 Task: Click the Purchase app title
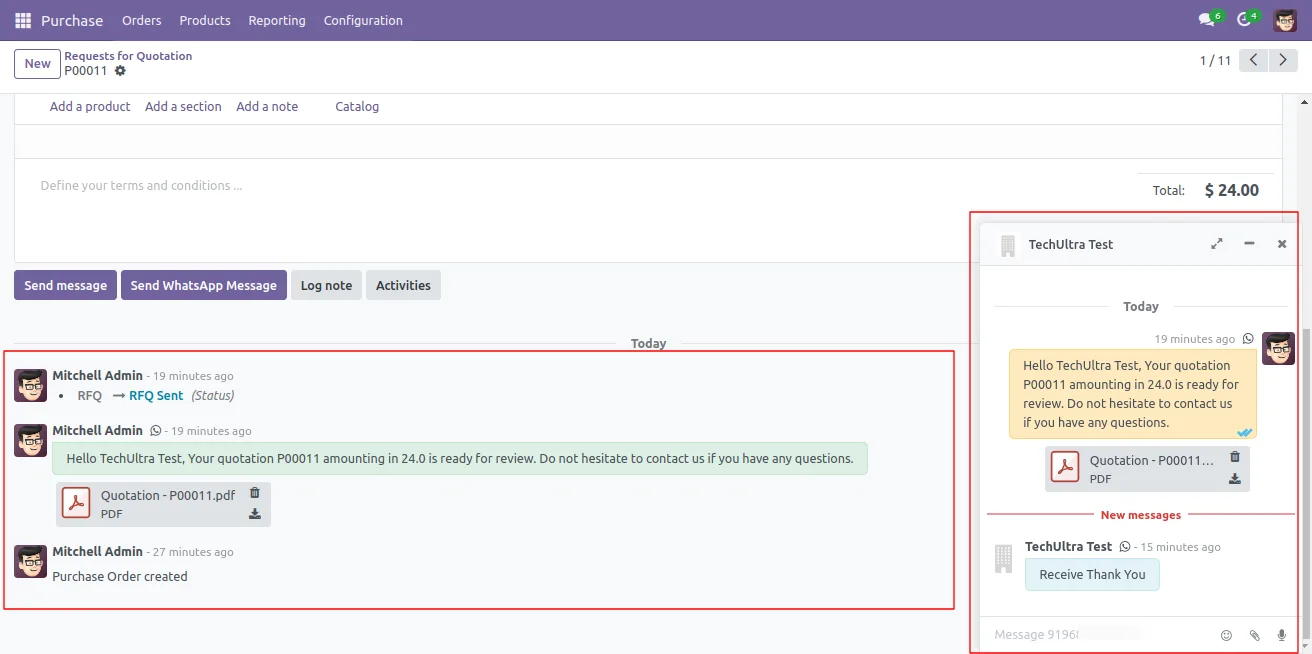[72, 20]
